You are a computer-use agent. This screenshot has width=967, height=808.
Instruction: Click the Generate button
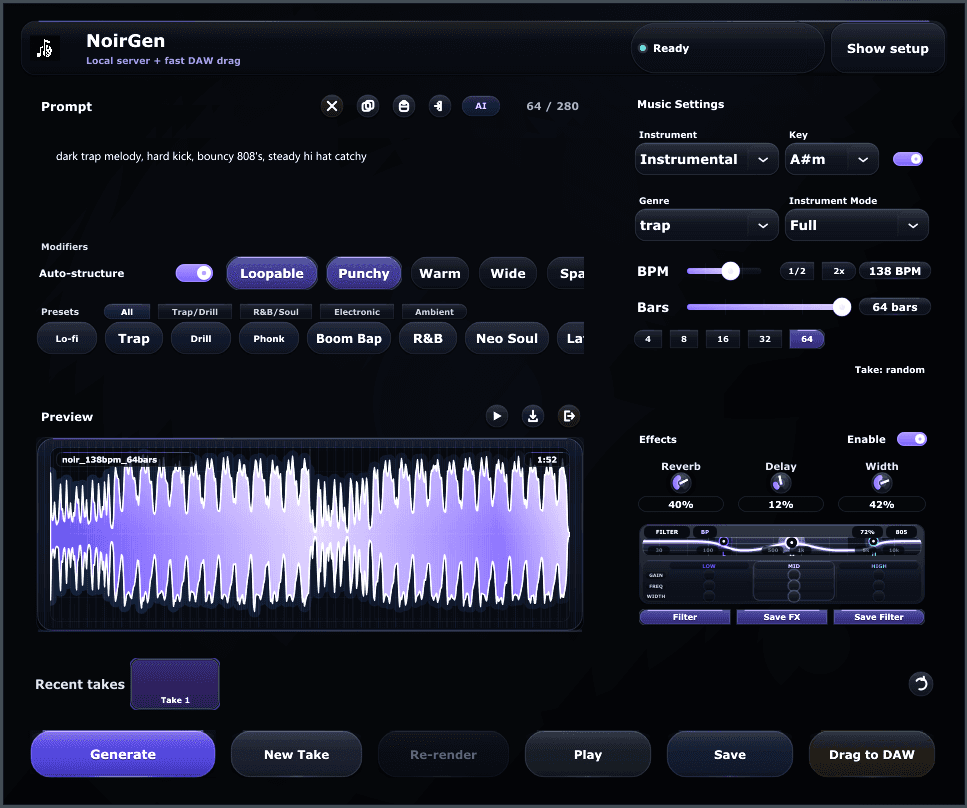click(122, 753)
